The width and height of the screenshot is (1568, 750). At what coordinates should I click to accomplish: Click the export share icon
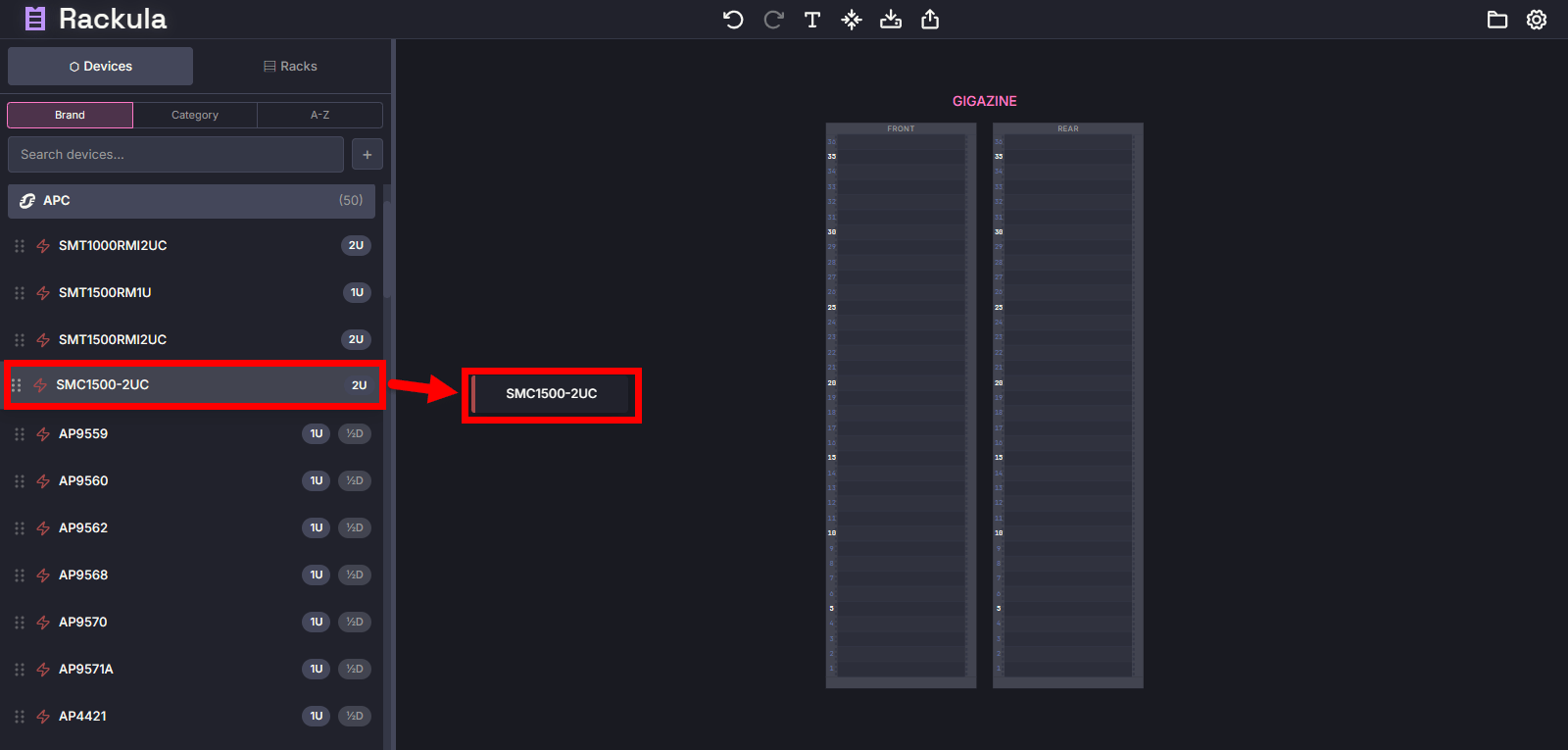[930, 20]
